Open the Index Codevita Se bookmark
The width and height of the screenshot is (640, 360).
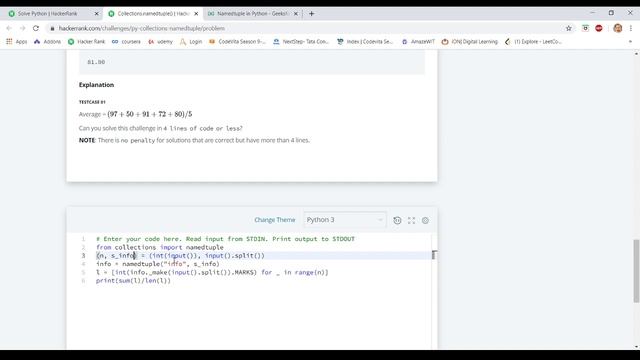365,42
